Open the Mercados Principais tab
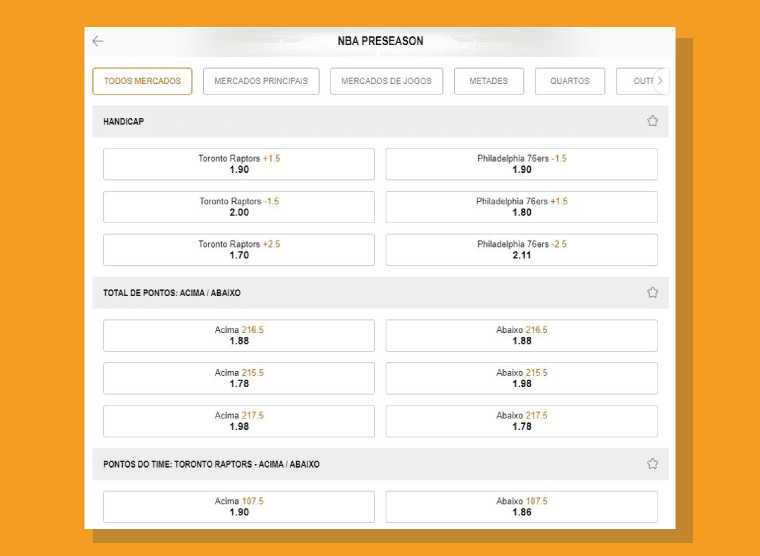 pyautogui.click(x=261, y=81)
